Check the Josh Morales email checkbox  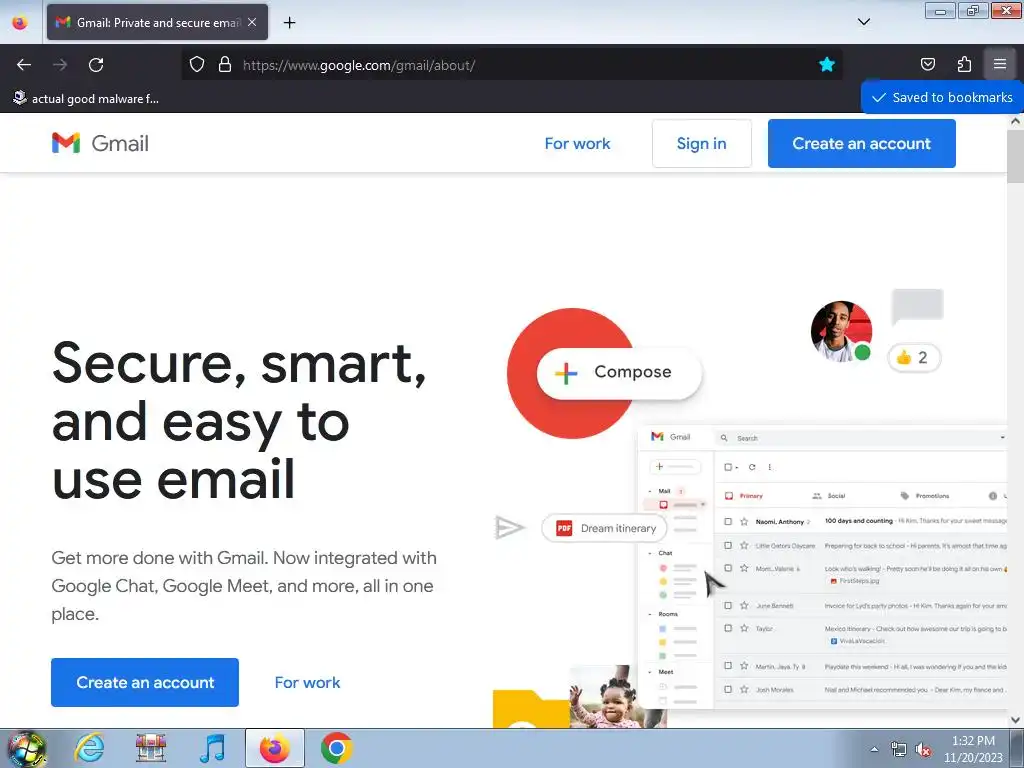(728, 689)
